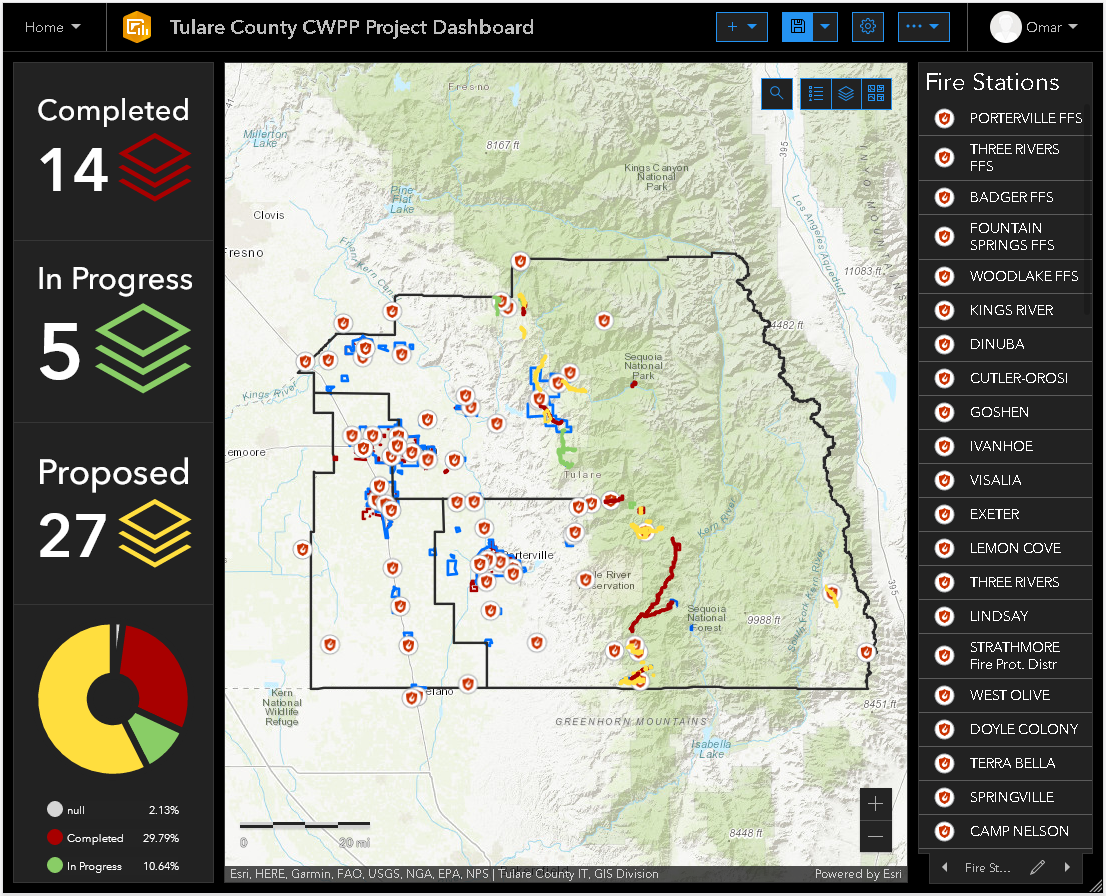
Task: Select BADGER FFS station row
Action: [x=1005, y=198]
